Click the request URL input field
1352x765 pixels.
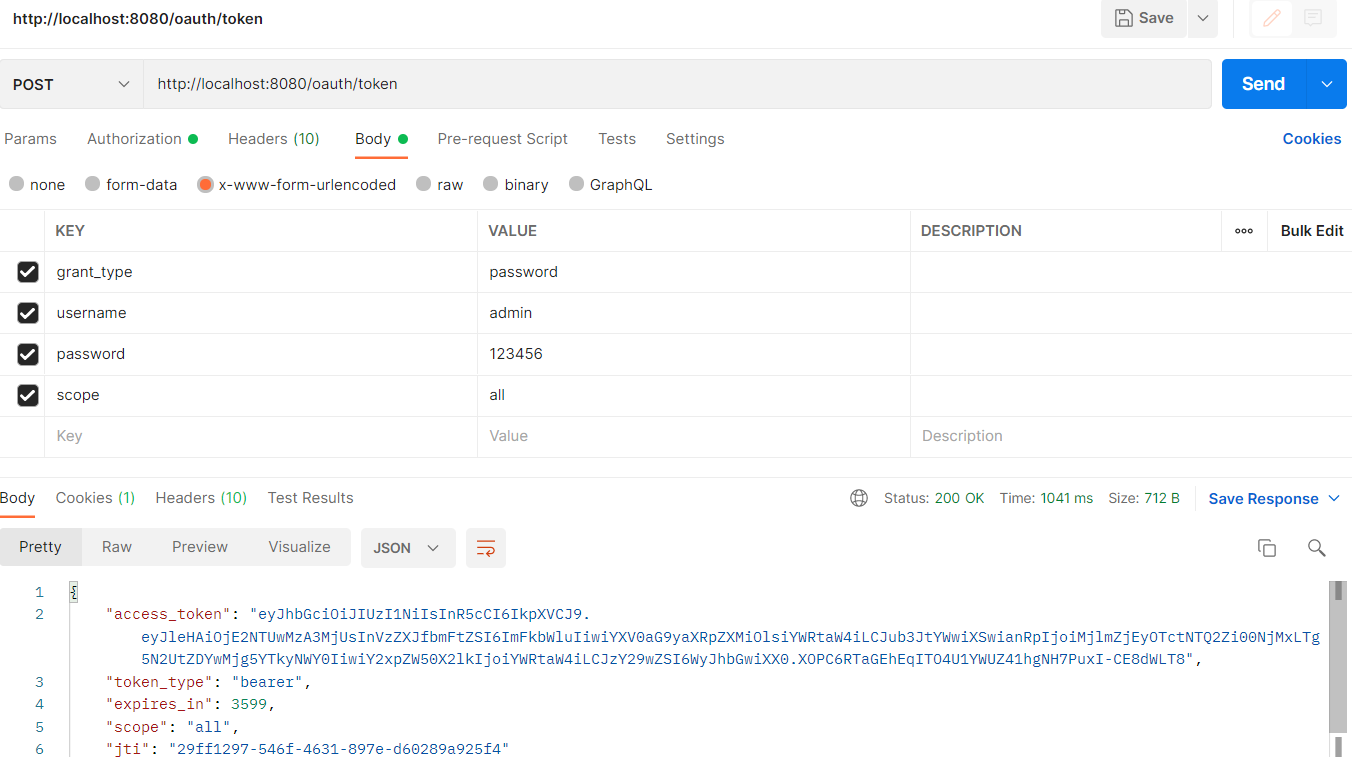click(x=600, y=84)
